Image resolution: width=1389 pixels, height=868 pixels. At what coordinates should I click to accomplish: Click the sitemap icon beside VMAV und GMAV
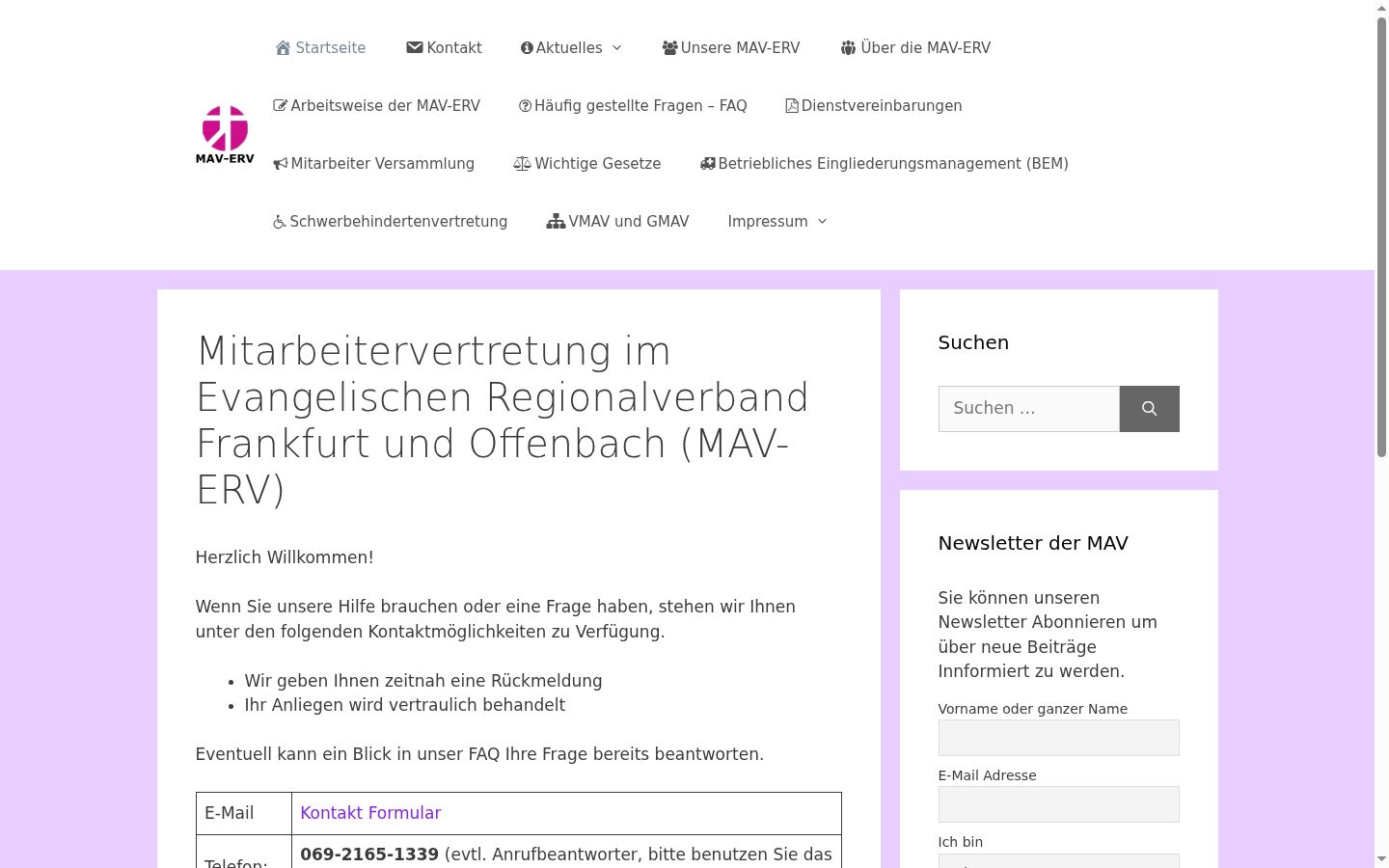pos(556,222)
